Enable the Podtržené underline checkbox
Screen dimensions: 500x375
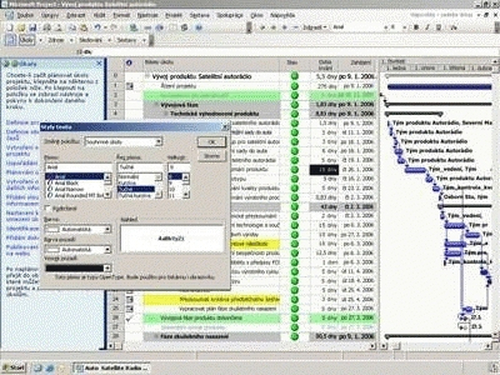(x=48, y=208)
